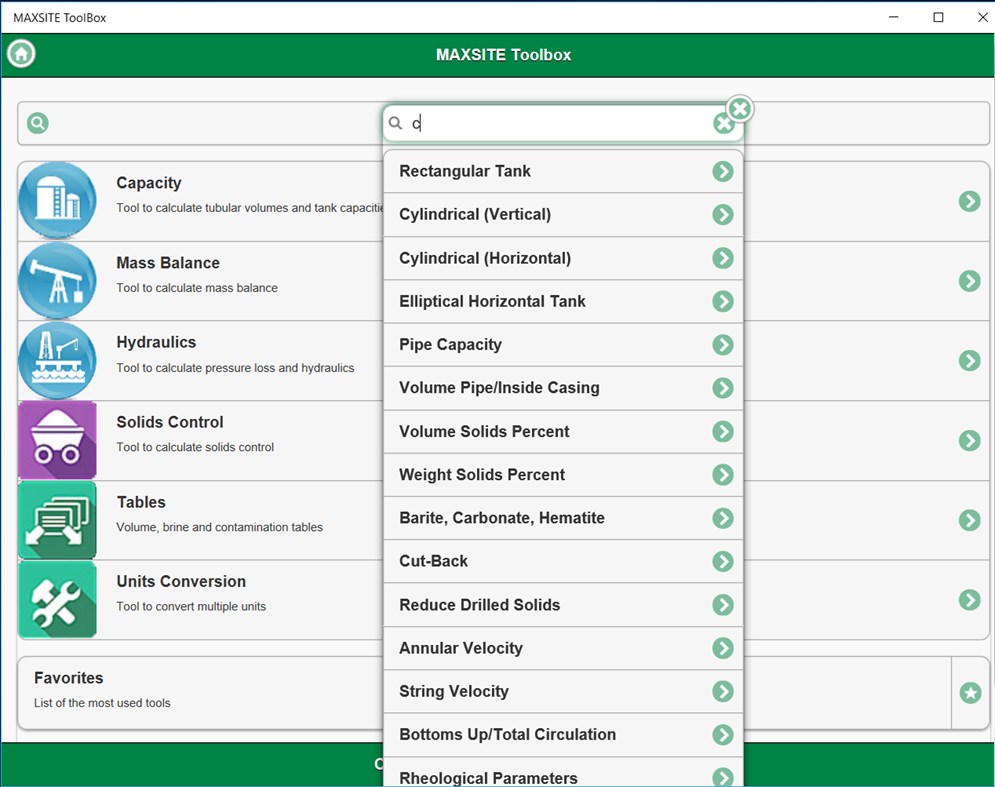Click the green search magnifier icon
This screenshot has width=995, height=787.
click(x=37, y=122)
